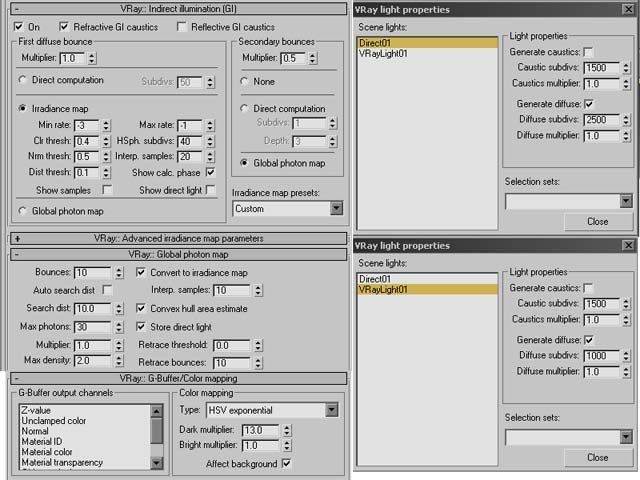Open Selection sets dropdown in lower dialog
This screenshot has height=480, width=640.
pos(569,437)
